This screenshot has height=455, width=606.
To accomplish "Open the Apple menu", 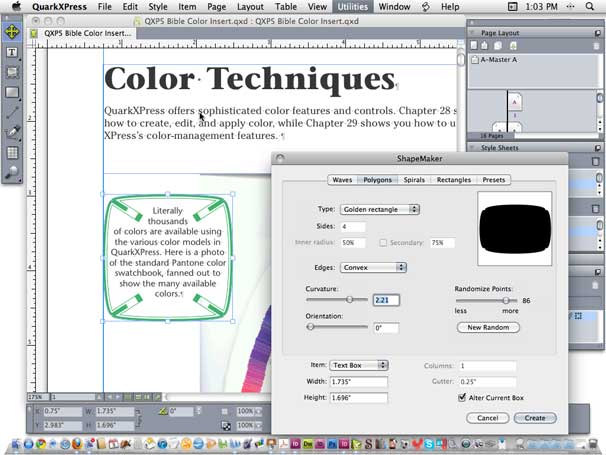I will click(x=16, y=7).
